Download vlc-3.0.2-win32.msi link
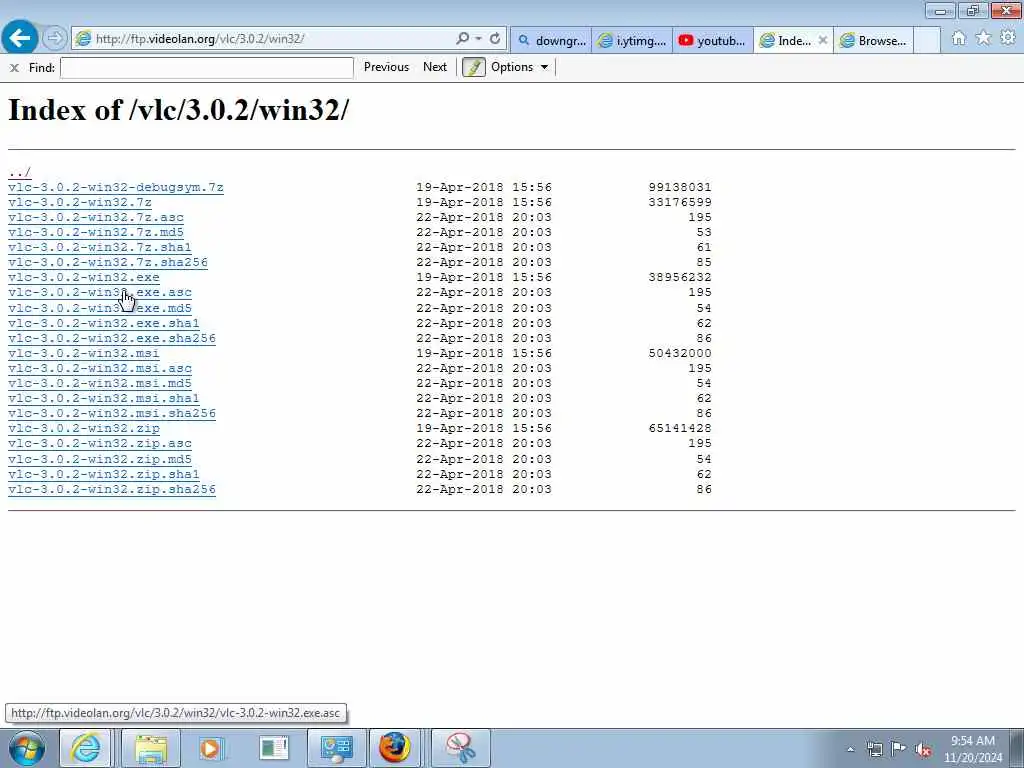 pyautogui.click(x=84, y=353)
